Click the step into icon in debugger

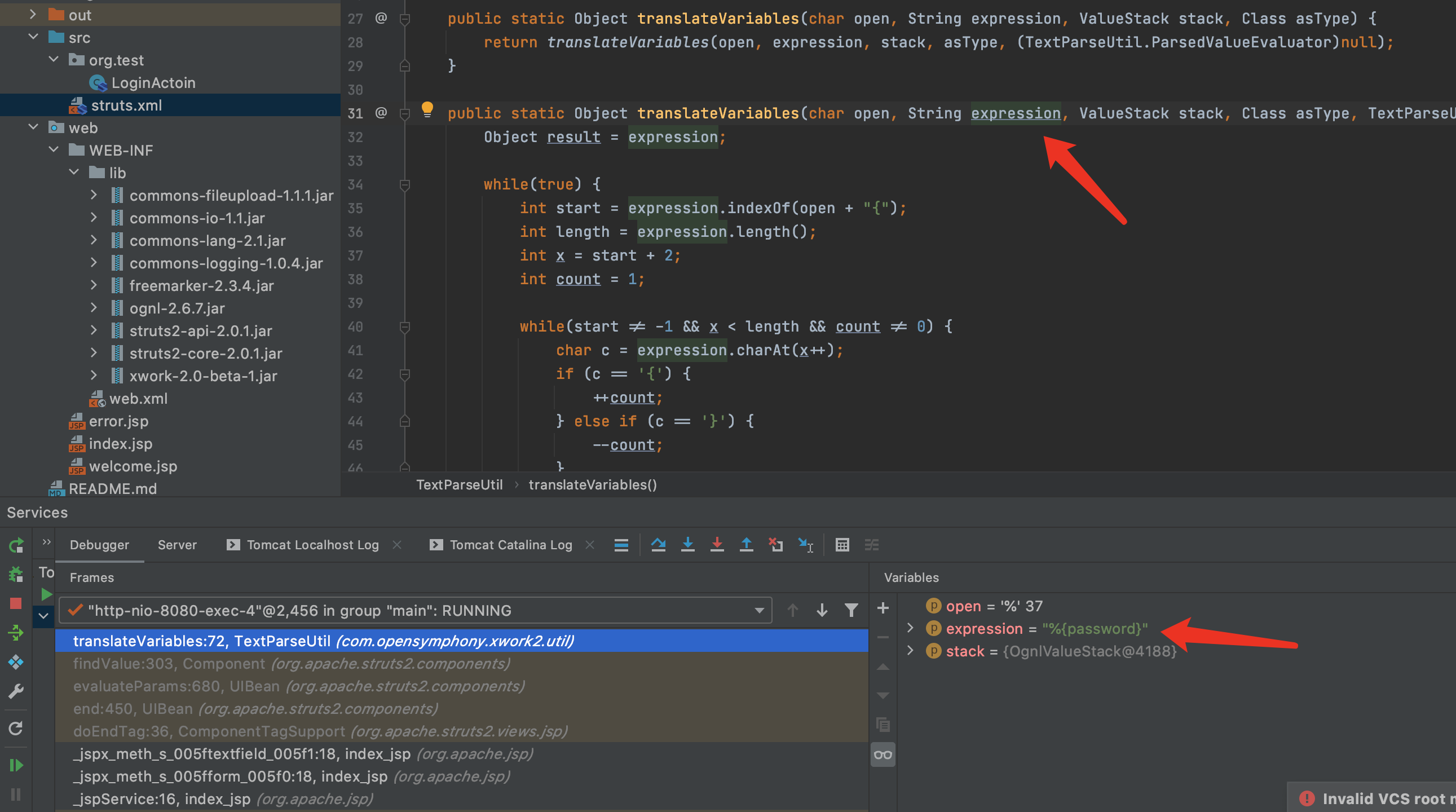[x=688, y=544]
